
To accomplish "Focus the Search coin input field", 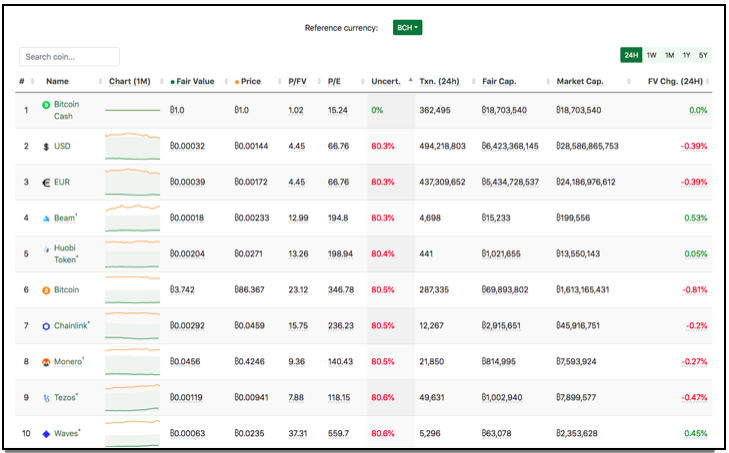I will [x=69, y=57].
